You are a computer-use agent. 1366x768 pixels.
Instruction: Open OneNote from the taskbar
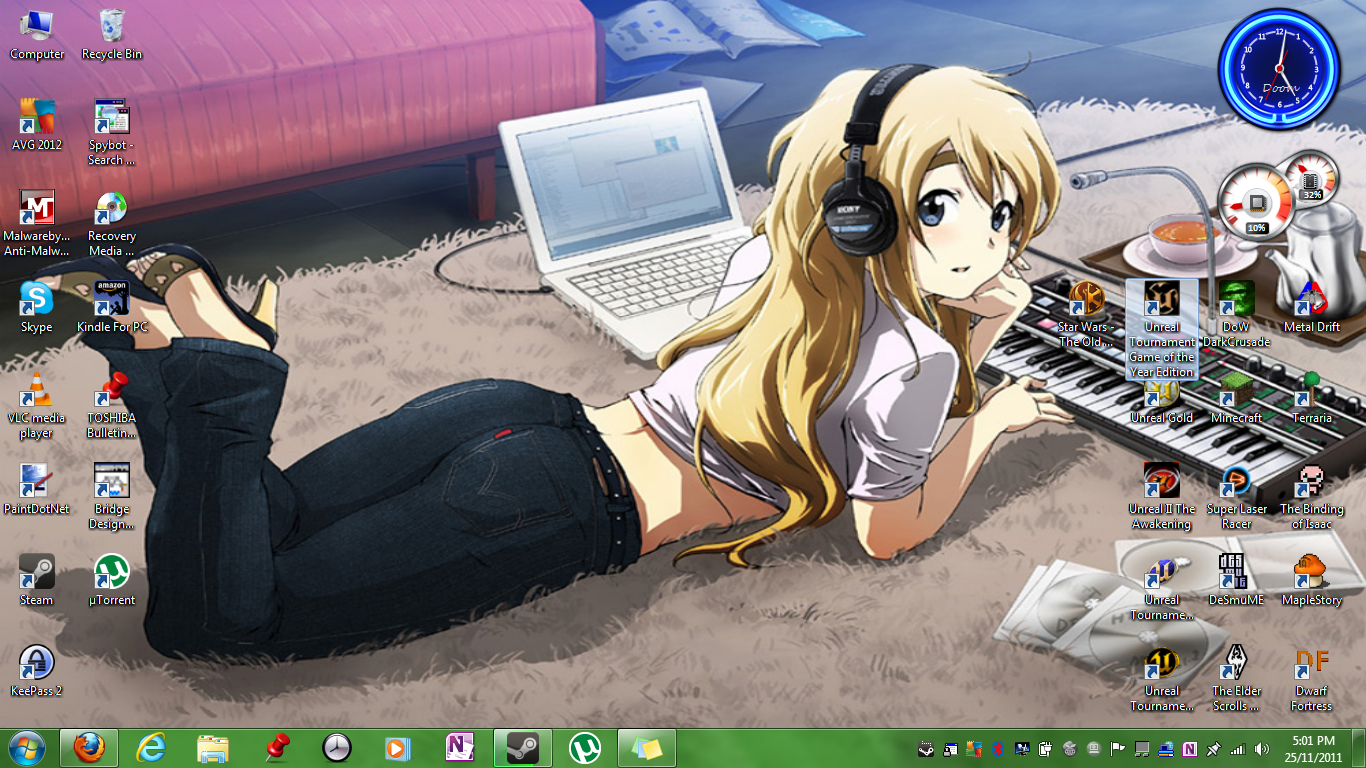click(460, 748)
